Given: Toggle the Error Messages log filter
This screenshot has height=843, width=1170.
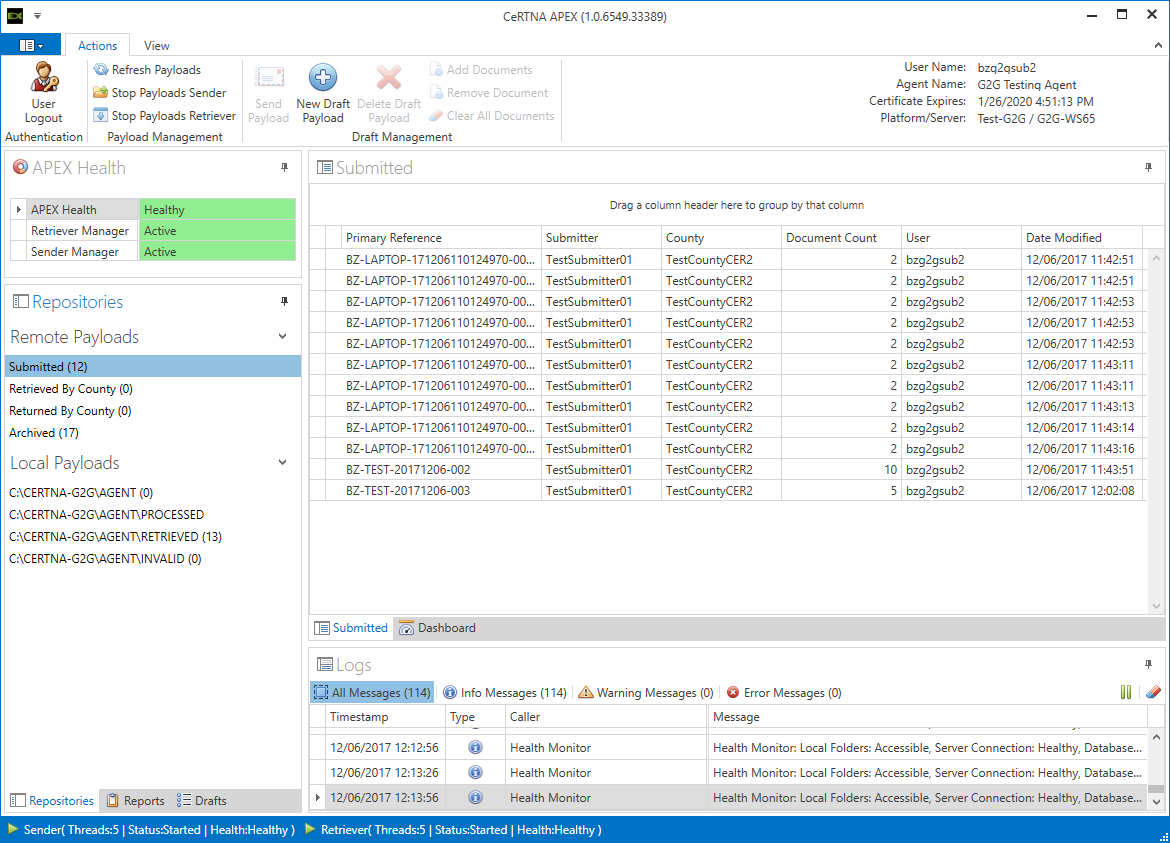Looking at the screenshot, I should pos(784,693).
